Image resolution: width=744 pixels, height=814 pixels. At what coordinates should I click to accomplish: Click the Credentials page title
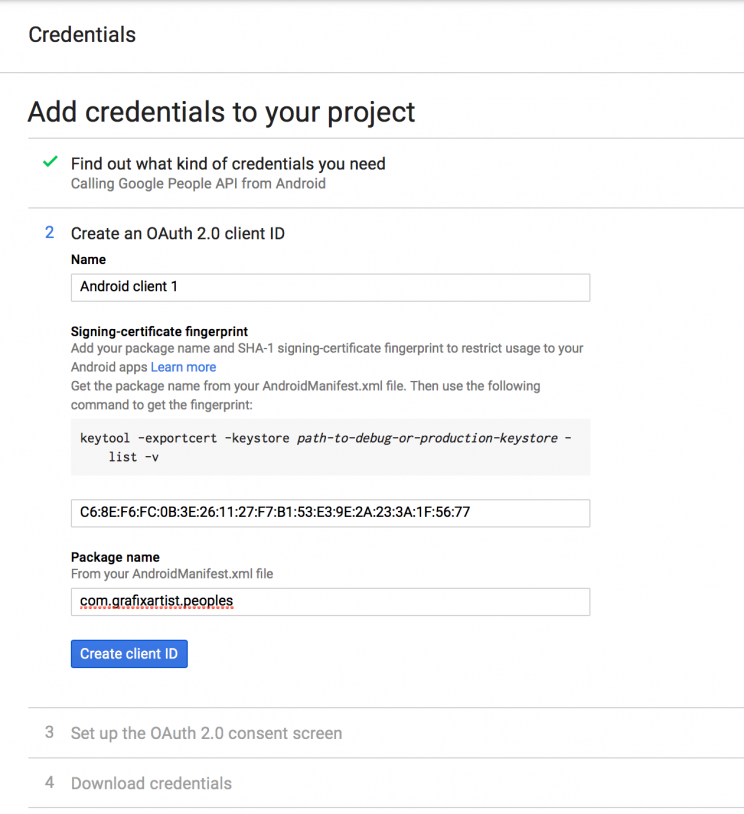point(82,35)
